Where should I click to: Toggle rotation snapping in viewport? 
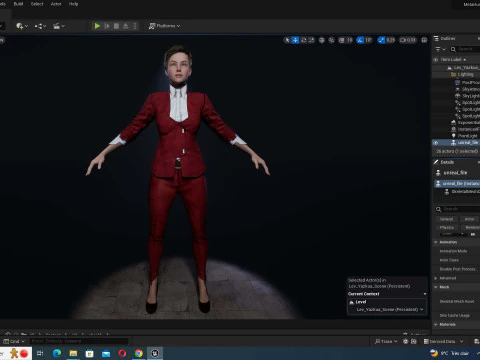pyautogui.click(x=360, y=40)
